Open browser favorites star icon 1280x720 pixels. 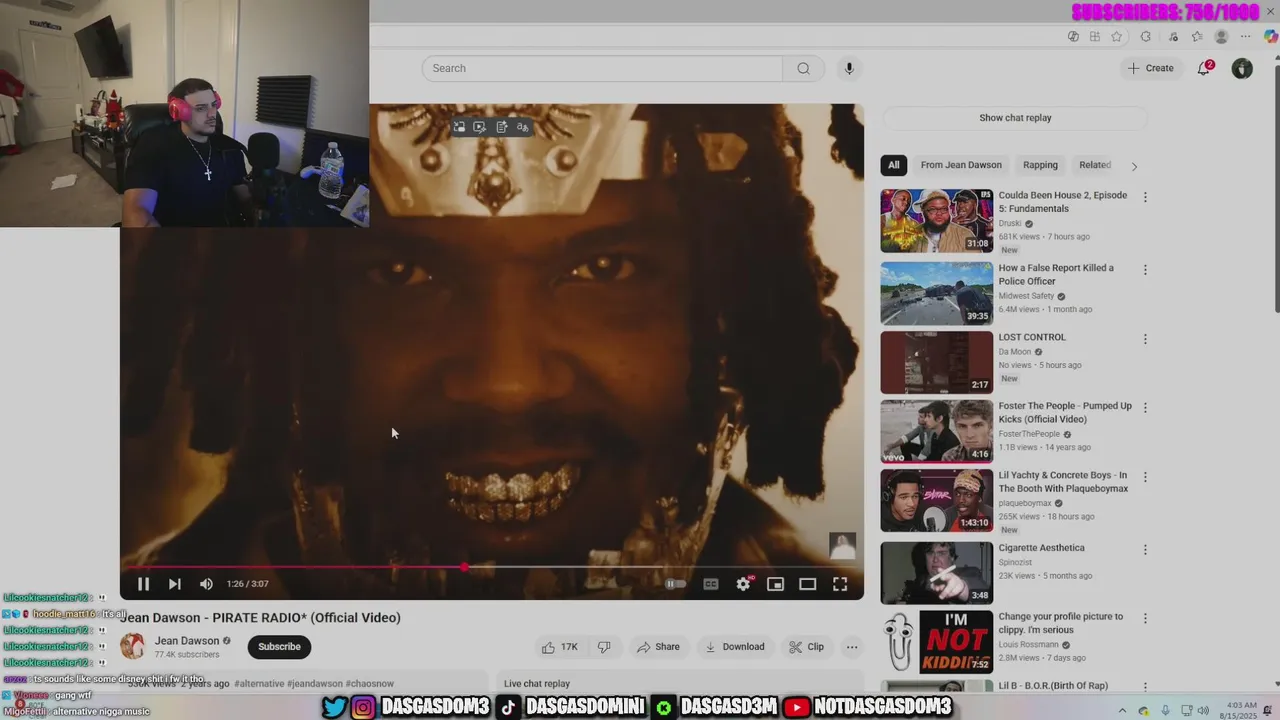[1117, 37]
